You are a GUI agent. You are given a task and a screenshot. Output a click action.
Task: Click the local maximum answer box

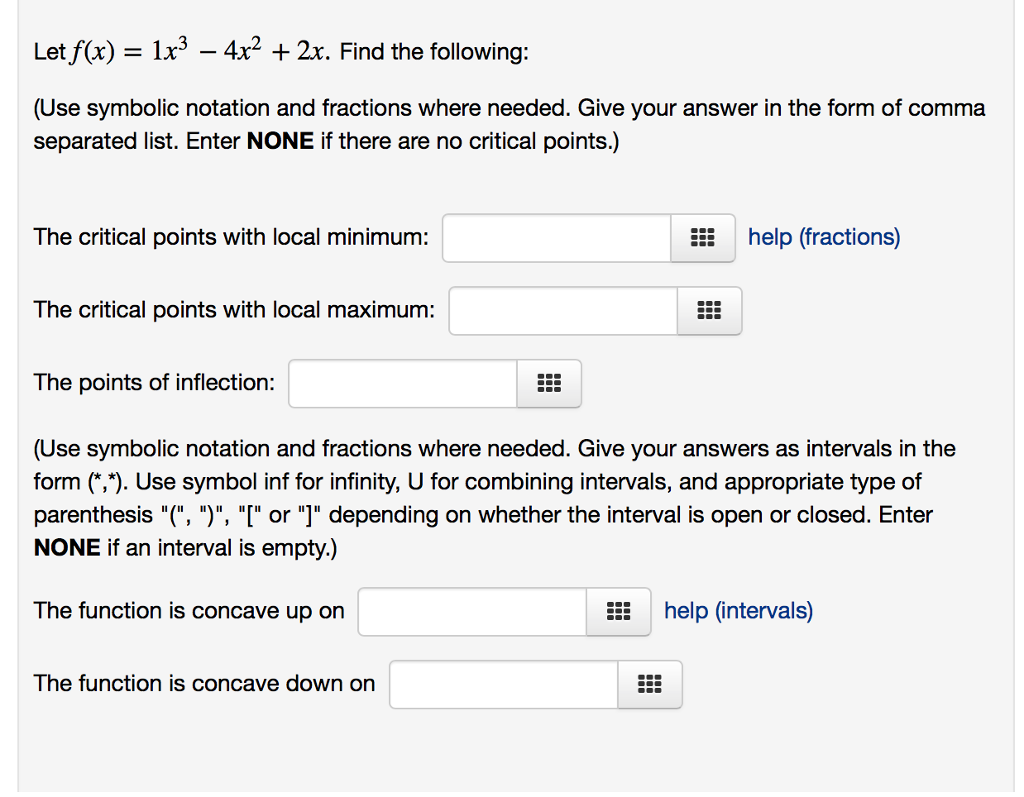click(x=563, y=311)
